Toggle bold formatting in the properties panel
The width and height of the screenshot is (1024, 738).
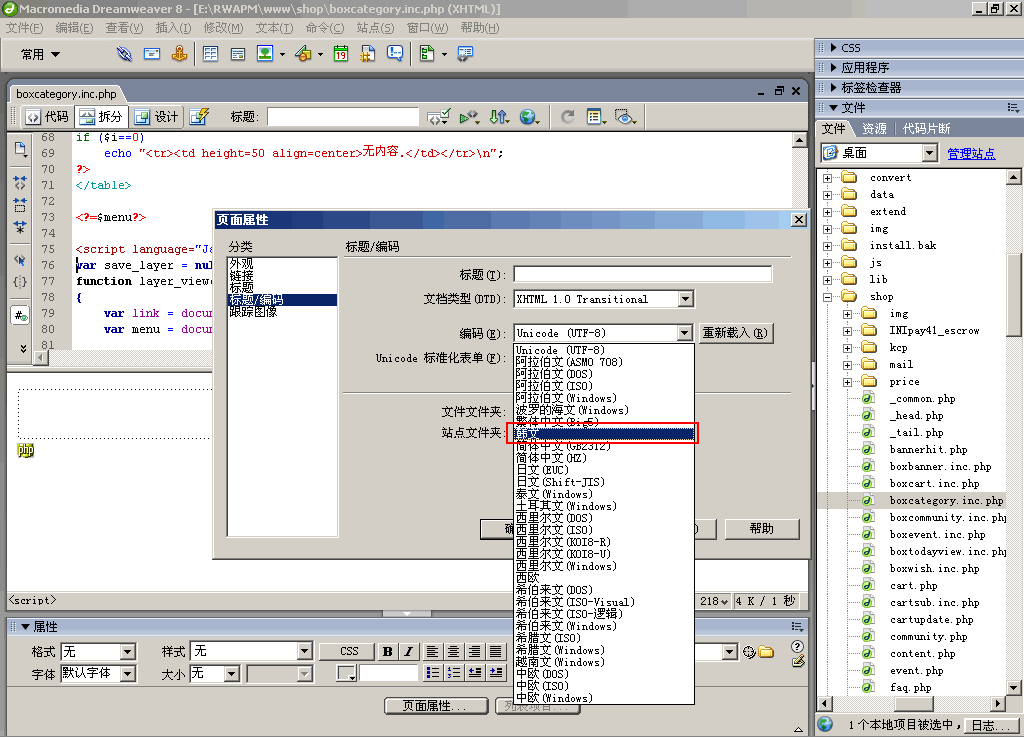tap(388, 652)
